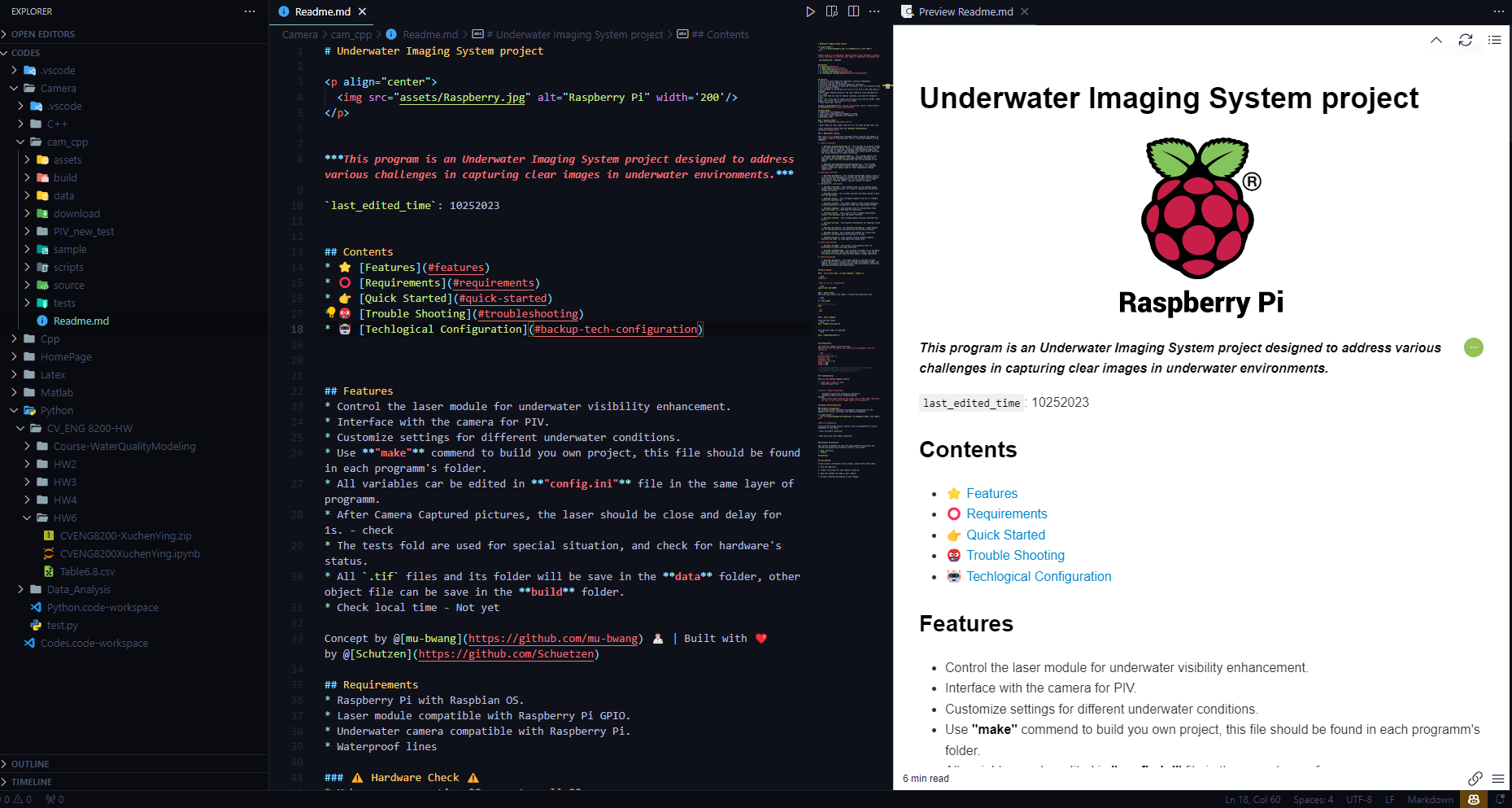This screenshot has width=1512, height=808.
Task: Open test.py Python file
Action: (62, 625)
